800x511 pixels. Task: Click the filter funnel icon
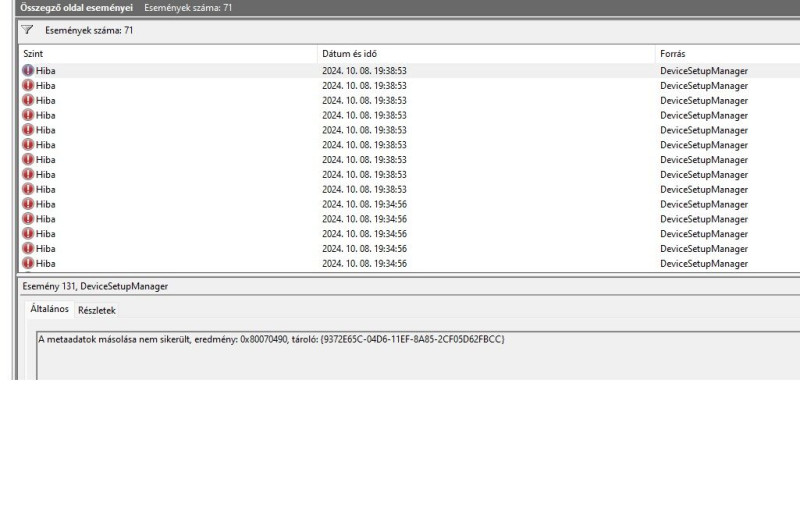point(27,30)
